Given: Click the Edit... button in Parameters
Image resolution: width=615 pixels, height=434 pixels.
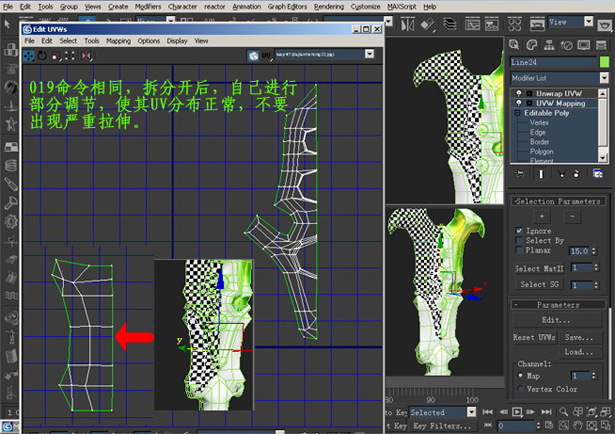Looking at the screenshot, I should tap(558, 321).
